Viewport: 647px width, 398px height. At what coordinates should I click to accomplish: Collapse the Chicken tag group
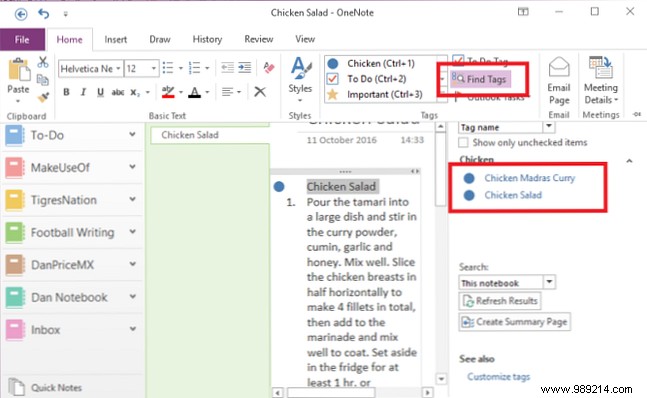629,161
